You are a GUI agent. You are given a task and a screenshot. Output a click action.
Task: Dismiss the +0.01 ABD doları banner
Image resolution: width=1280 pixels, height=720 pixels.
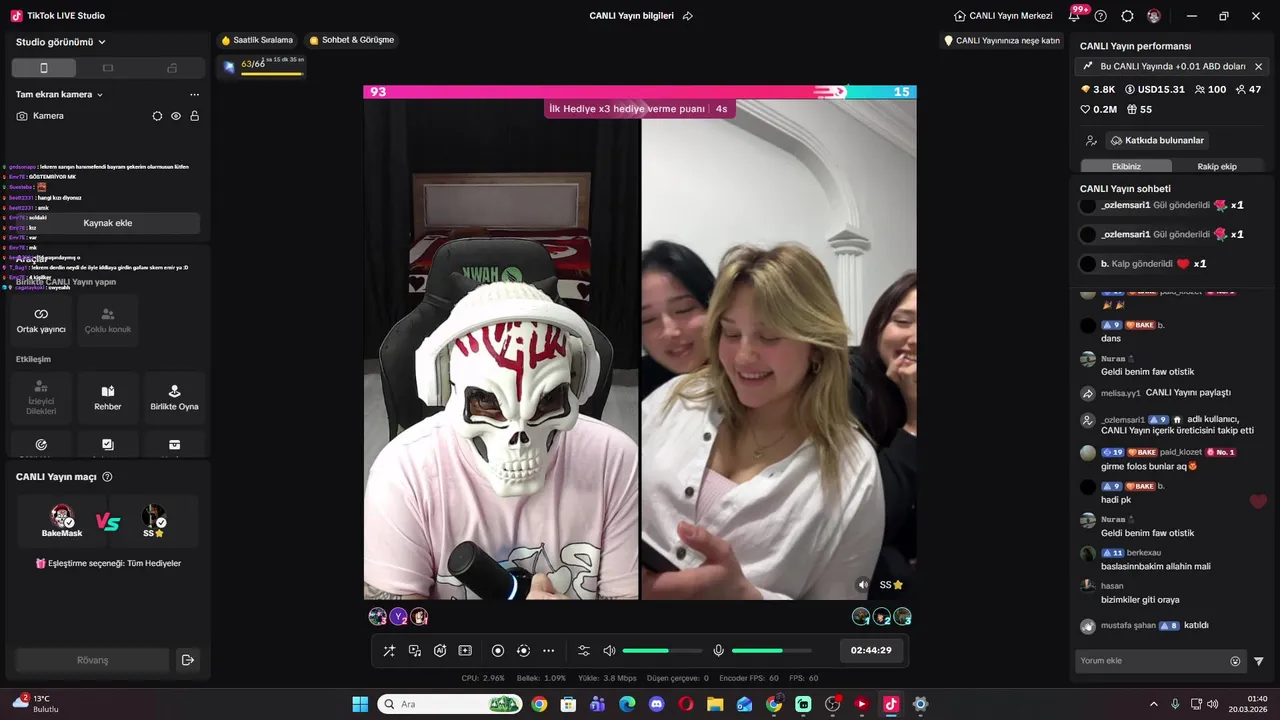tap(1258, 66)
